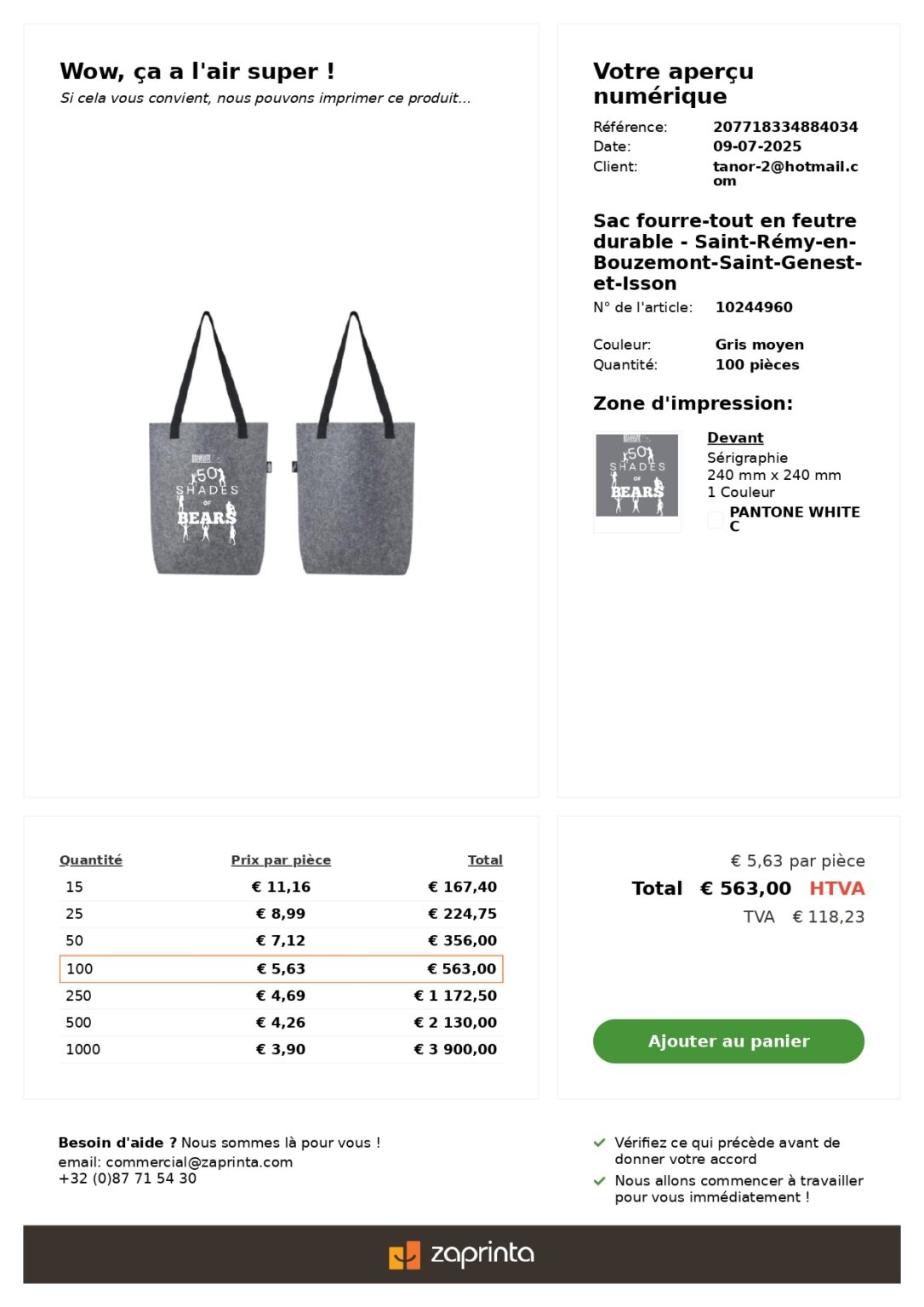924x1307 pixels.
Task: Choose the 15 pieces quantity row
Action: 281,887
